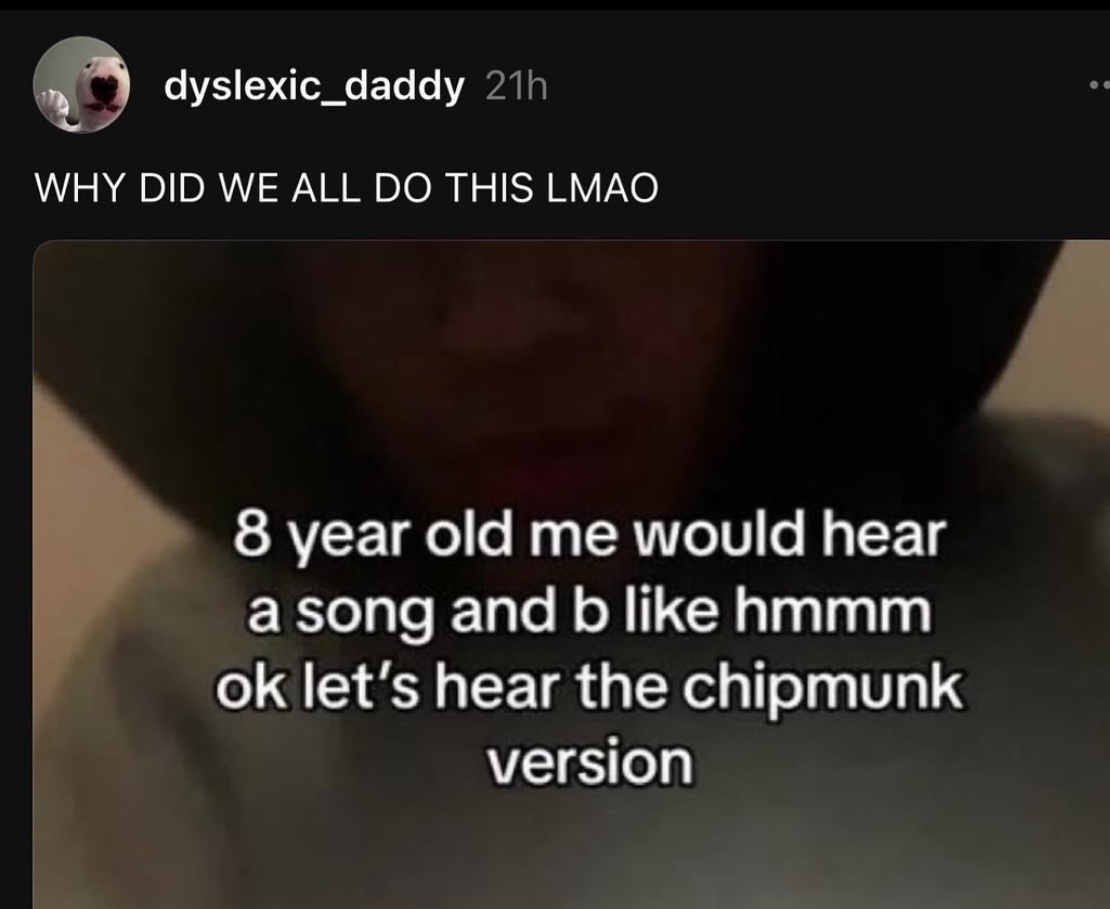Viewport: 1110px width, 909px height.
Task: Visit the dyslexic_daddy username link
Action: [x=314, y=86]
